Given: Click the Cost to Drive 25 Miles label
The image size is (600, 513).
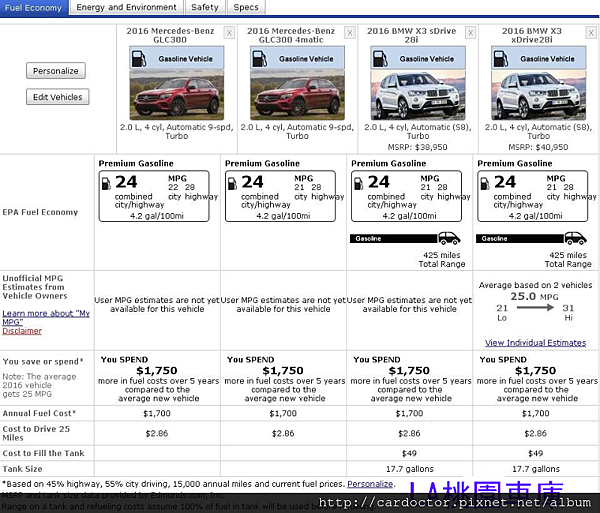Looking at the screenshot, I should click(36, 433).
